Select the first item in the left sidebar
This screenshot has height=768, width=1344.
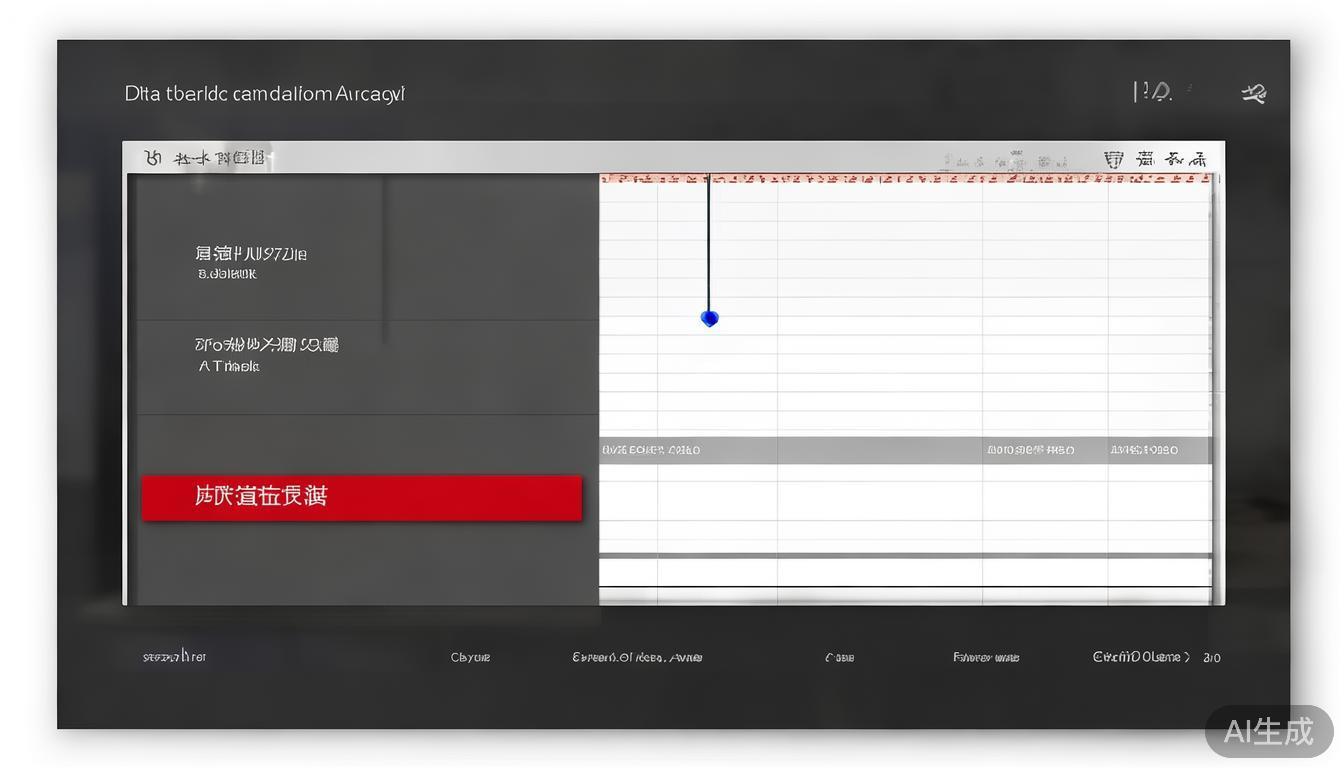click(252, 261)
